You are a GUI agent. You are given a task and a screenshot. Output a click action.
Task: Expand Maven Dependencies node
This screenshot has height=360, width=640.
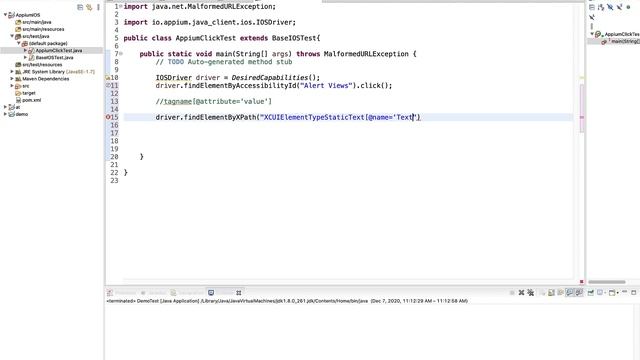pyautogui.click(x=12, y=79)
